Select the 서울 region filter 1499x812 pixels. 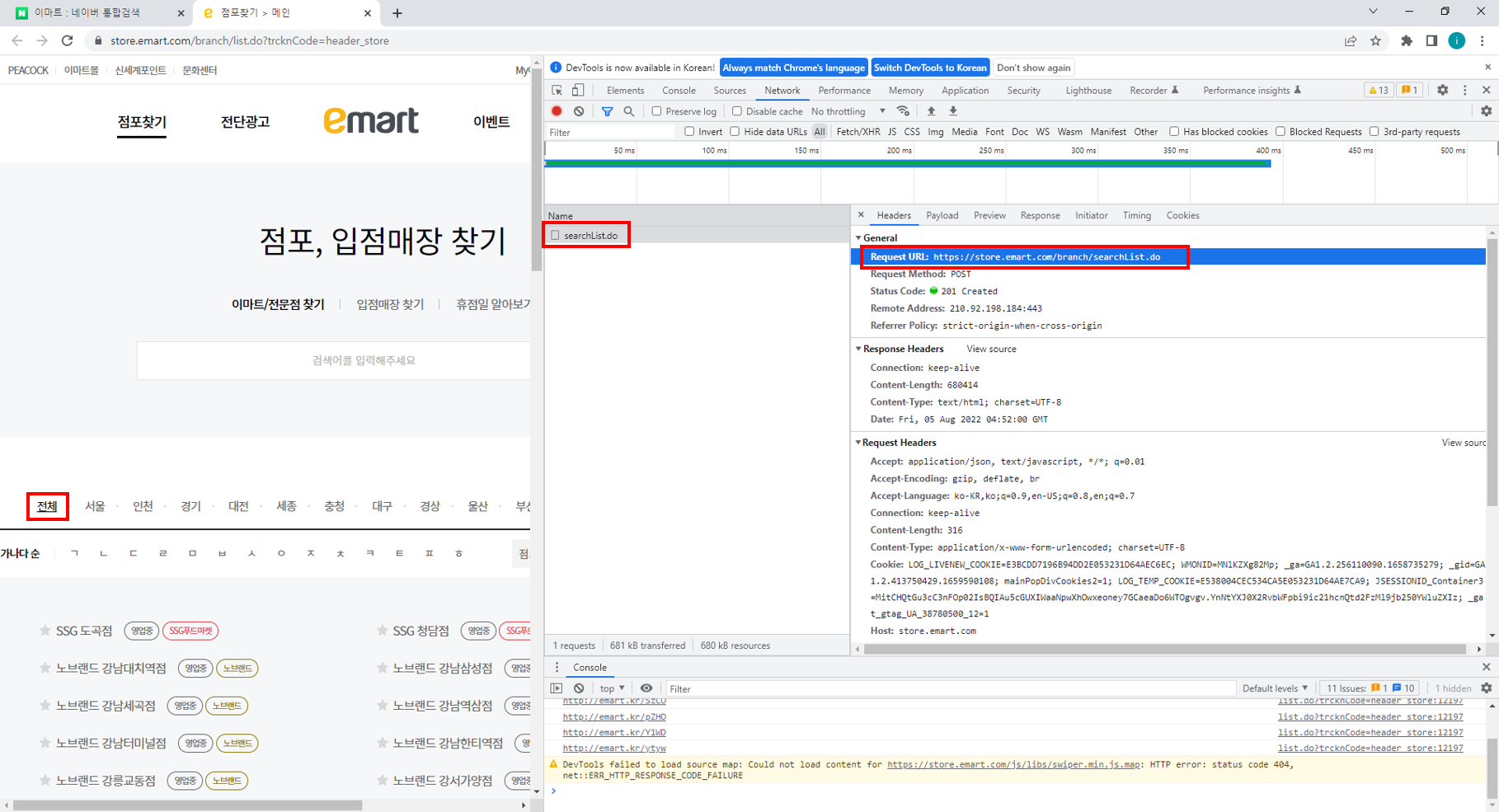(95, 506)
